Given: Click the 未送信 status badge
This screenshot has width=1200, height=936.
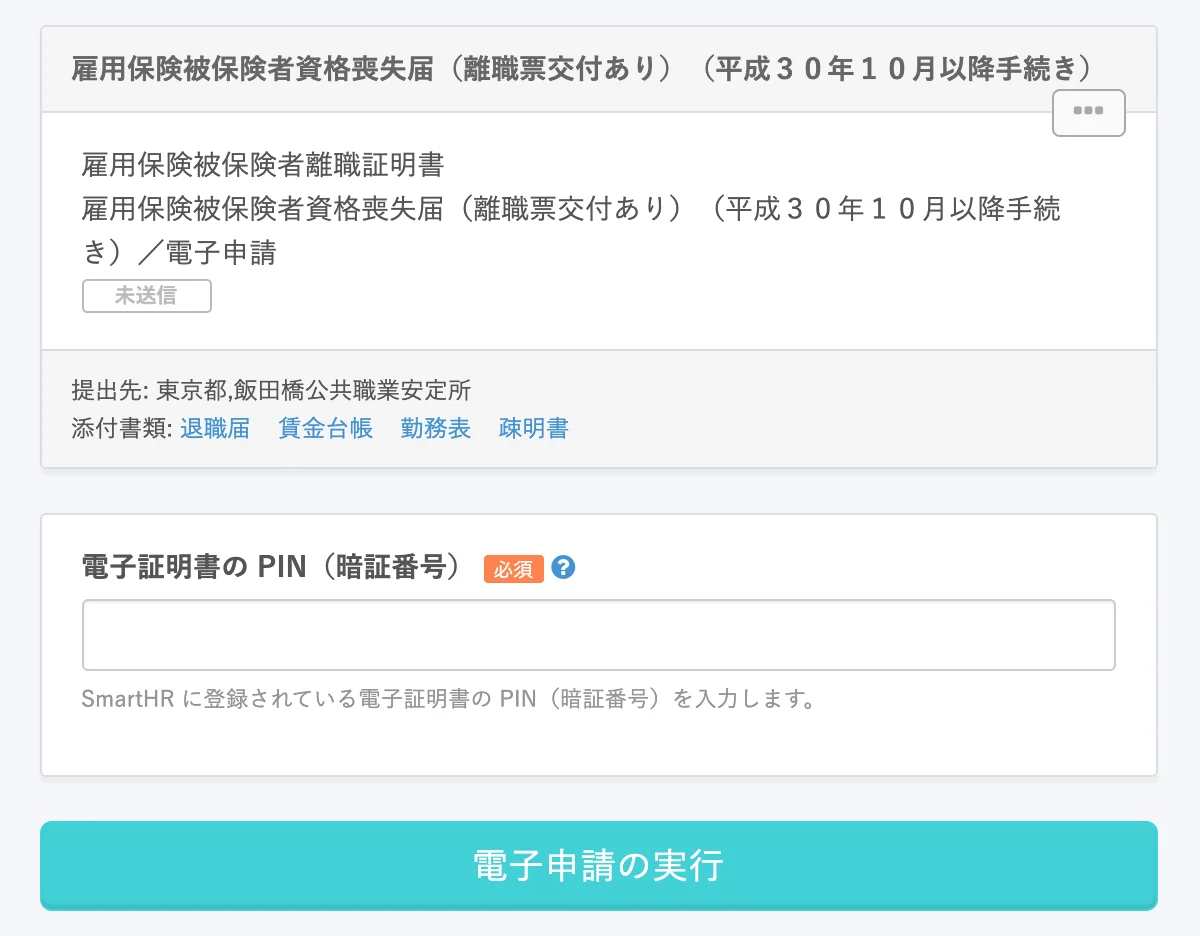Looking at the screenshot, I should coord(147,297).
